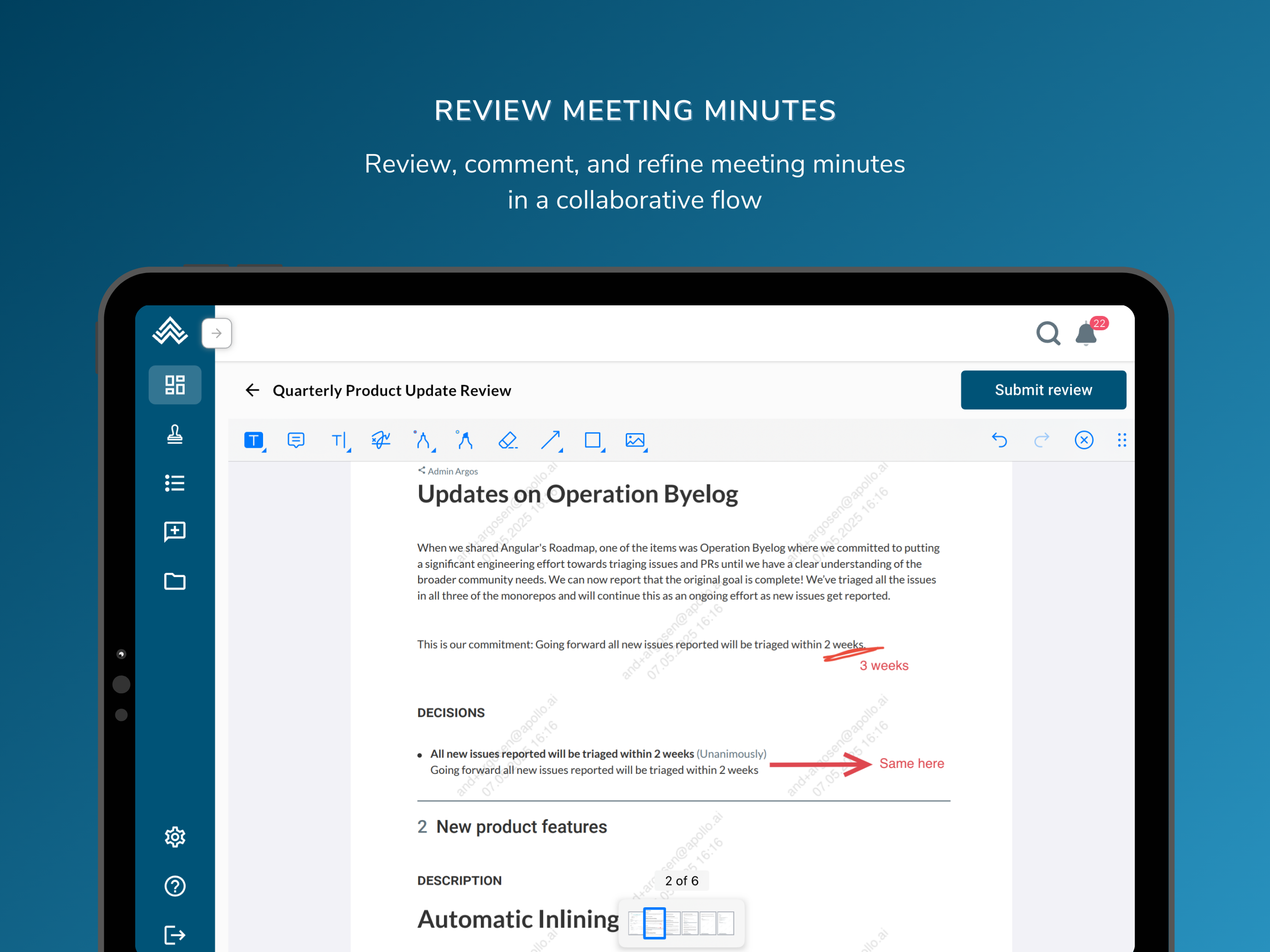Viewport: 1270px width, 952px height.
Task: Open the help question mark icon
Action: [x=175, y=887]
